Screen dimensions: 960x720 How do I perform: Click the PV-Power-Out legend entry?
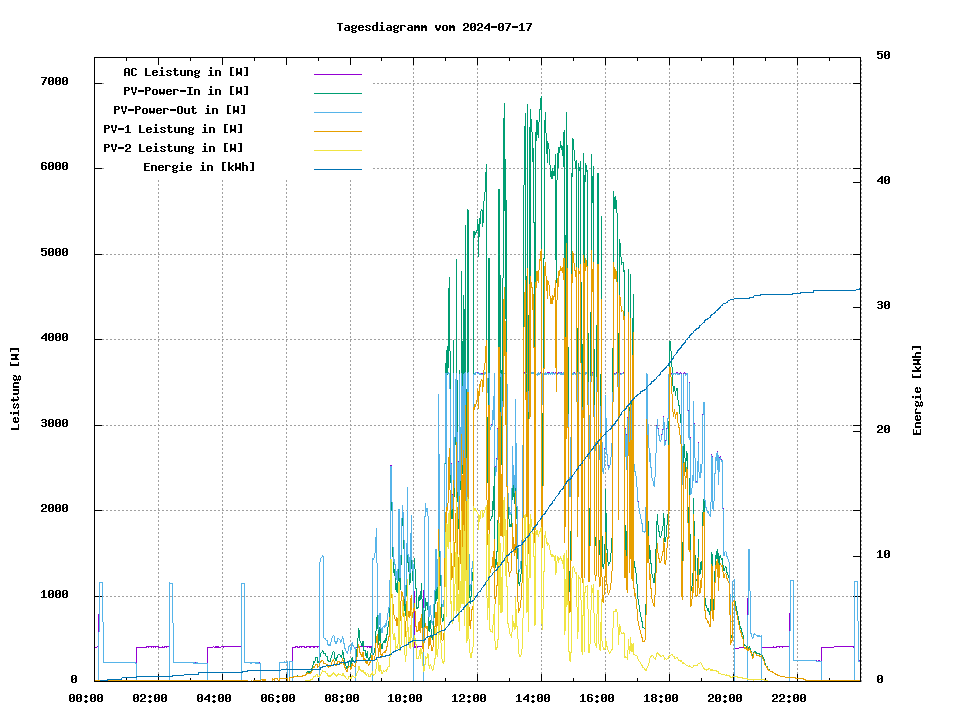coord(180,110)
